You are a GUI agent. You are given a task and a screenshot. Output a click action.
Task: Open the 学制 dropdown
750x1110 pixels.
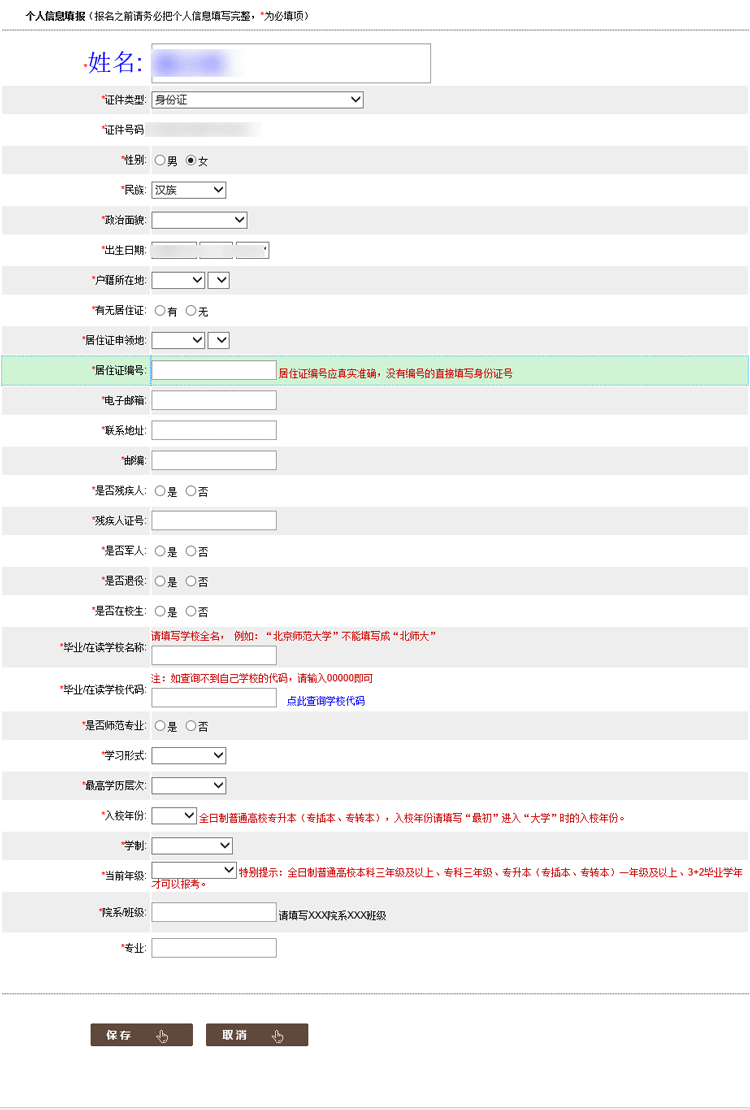[192, 845]
